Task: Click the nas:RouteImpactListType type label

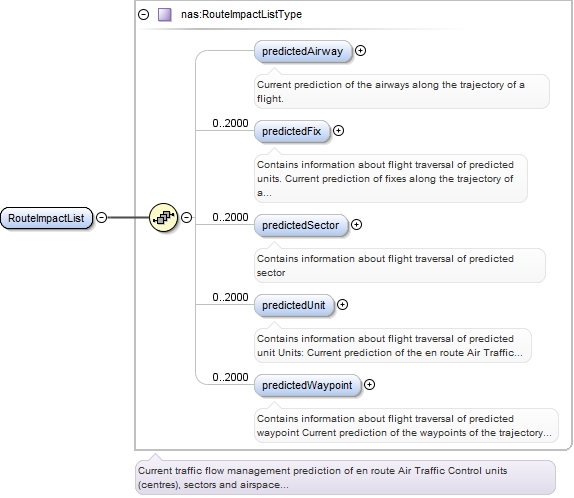Action: (242, 14)
